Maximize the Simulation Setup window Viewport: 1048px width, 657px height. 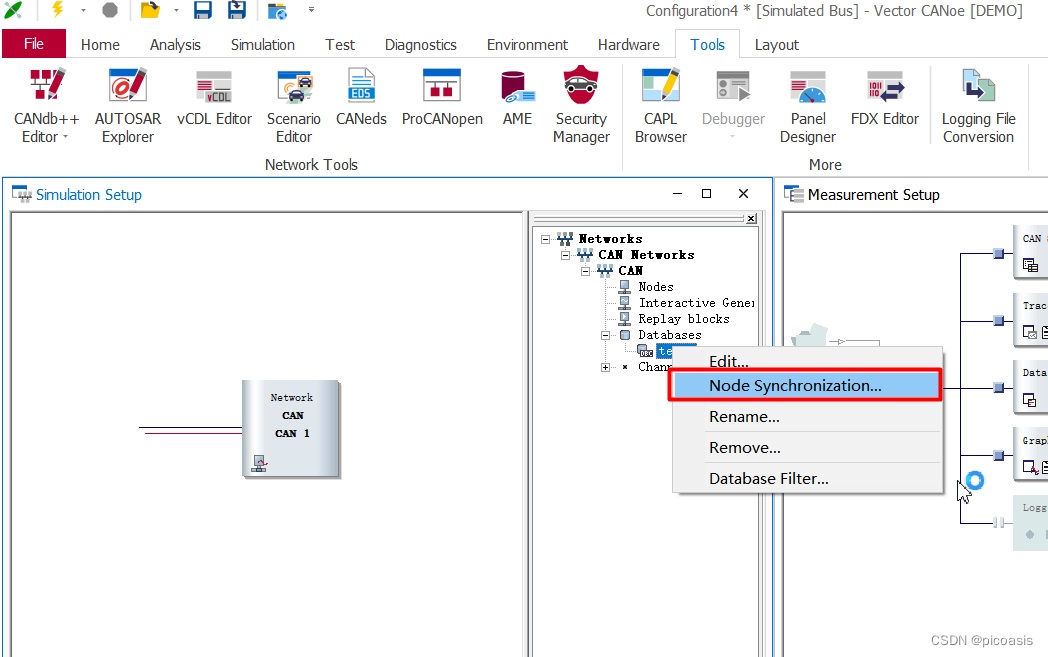(x=706, y=194)
